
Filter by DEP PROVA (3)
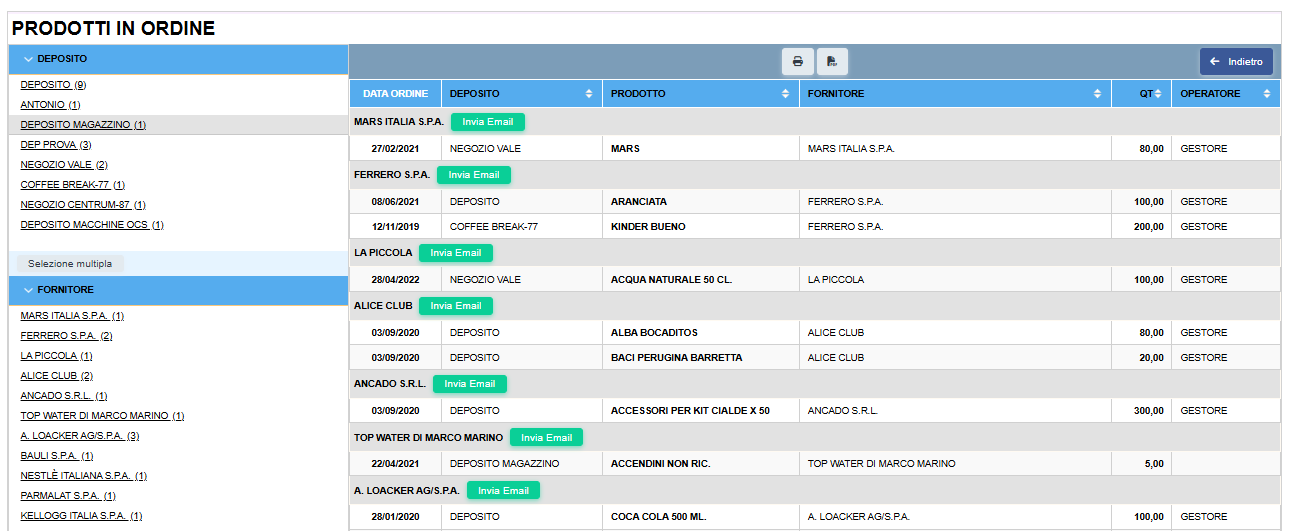[56, 145]
